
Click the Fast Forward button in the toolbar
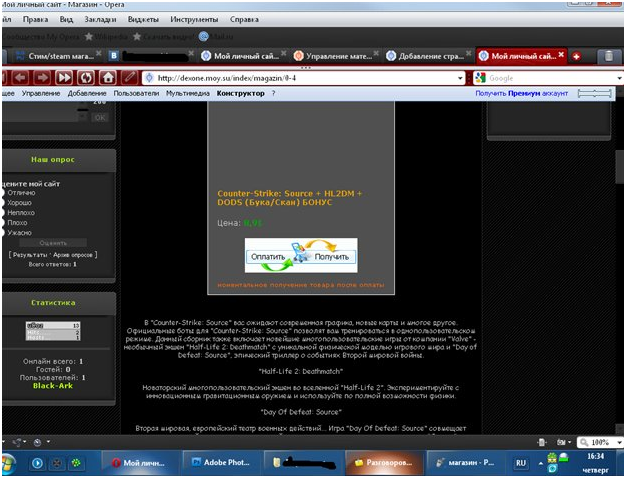pos(64,77)
